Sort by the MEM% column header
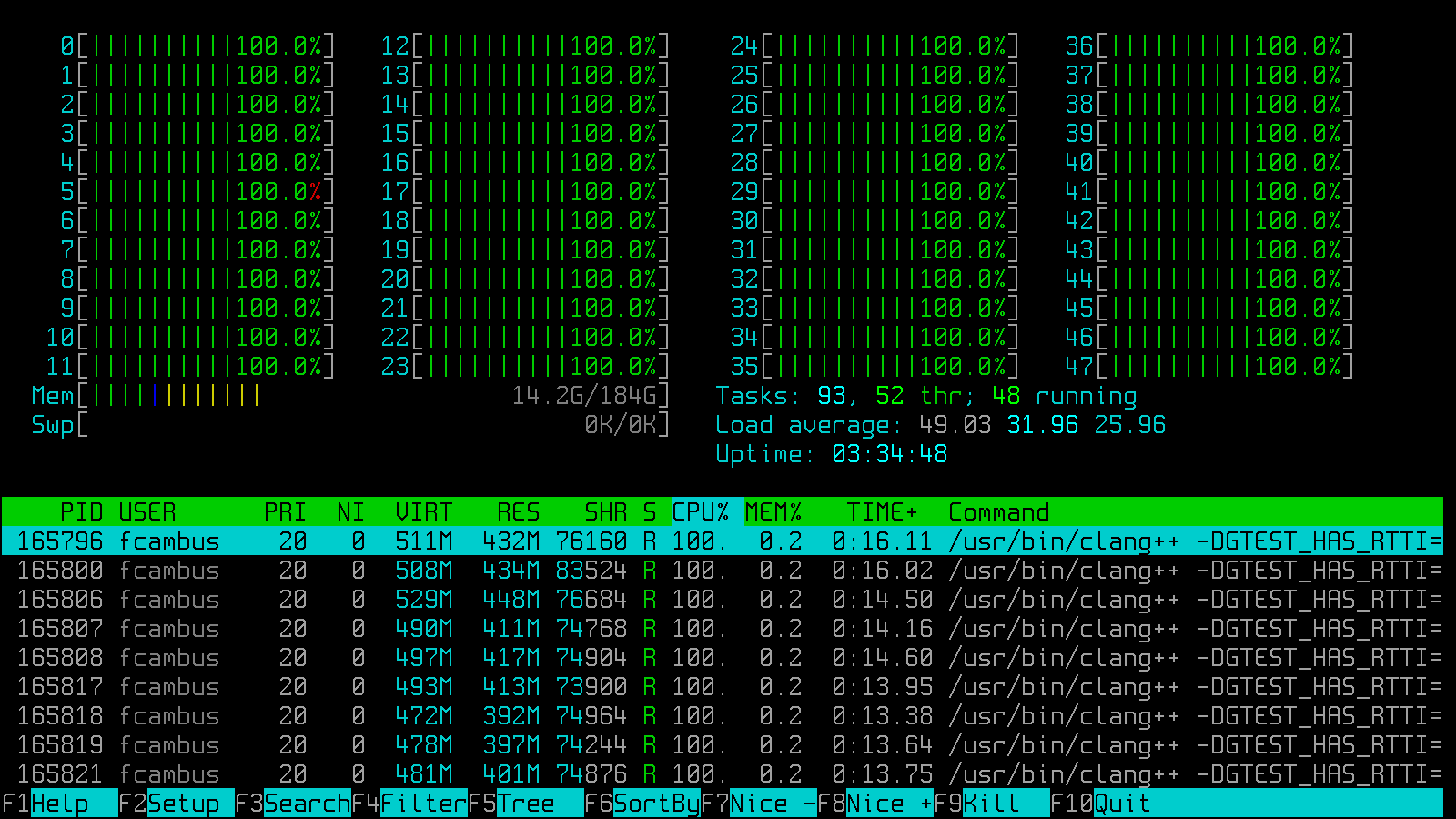The image size is (1456, 819). (x=773, y=512)
